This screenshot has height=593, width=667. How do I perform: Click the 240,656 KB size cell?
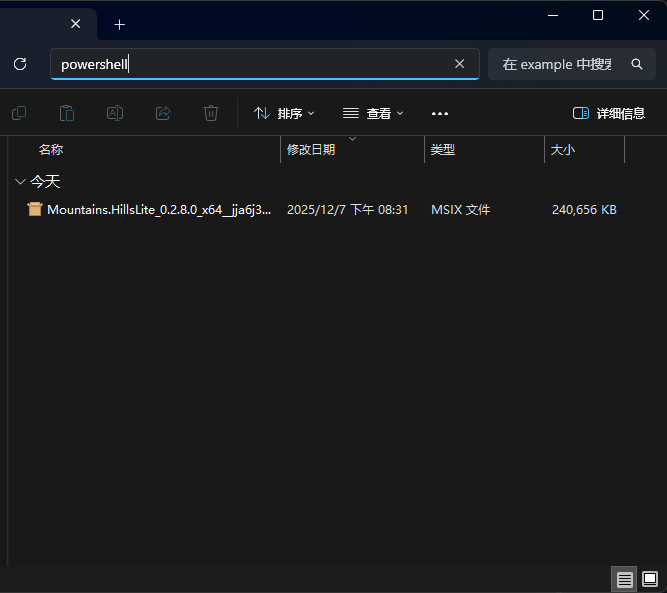tap(584, 210)
